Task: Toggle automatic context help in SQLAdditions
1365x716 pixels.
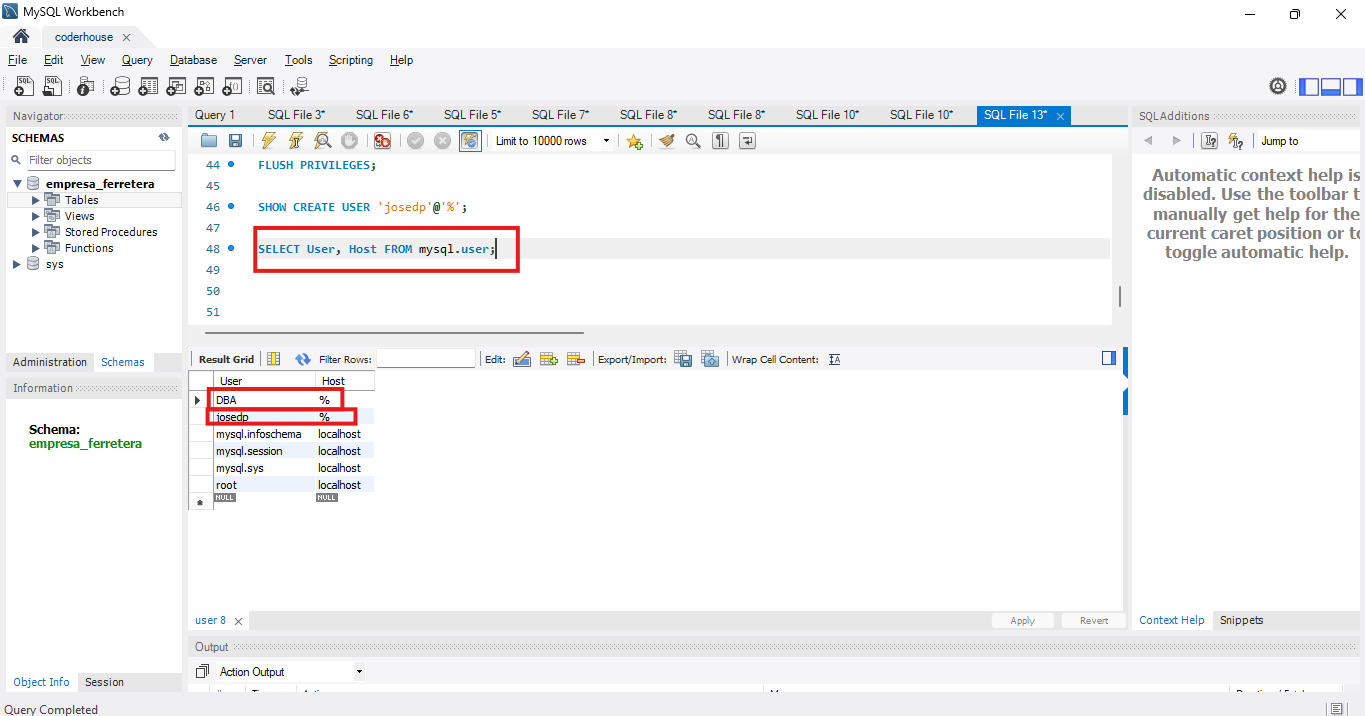Action: click(1236, 141)
